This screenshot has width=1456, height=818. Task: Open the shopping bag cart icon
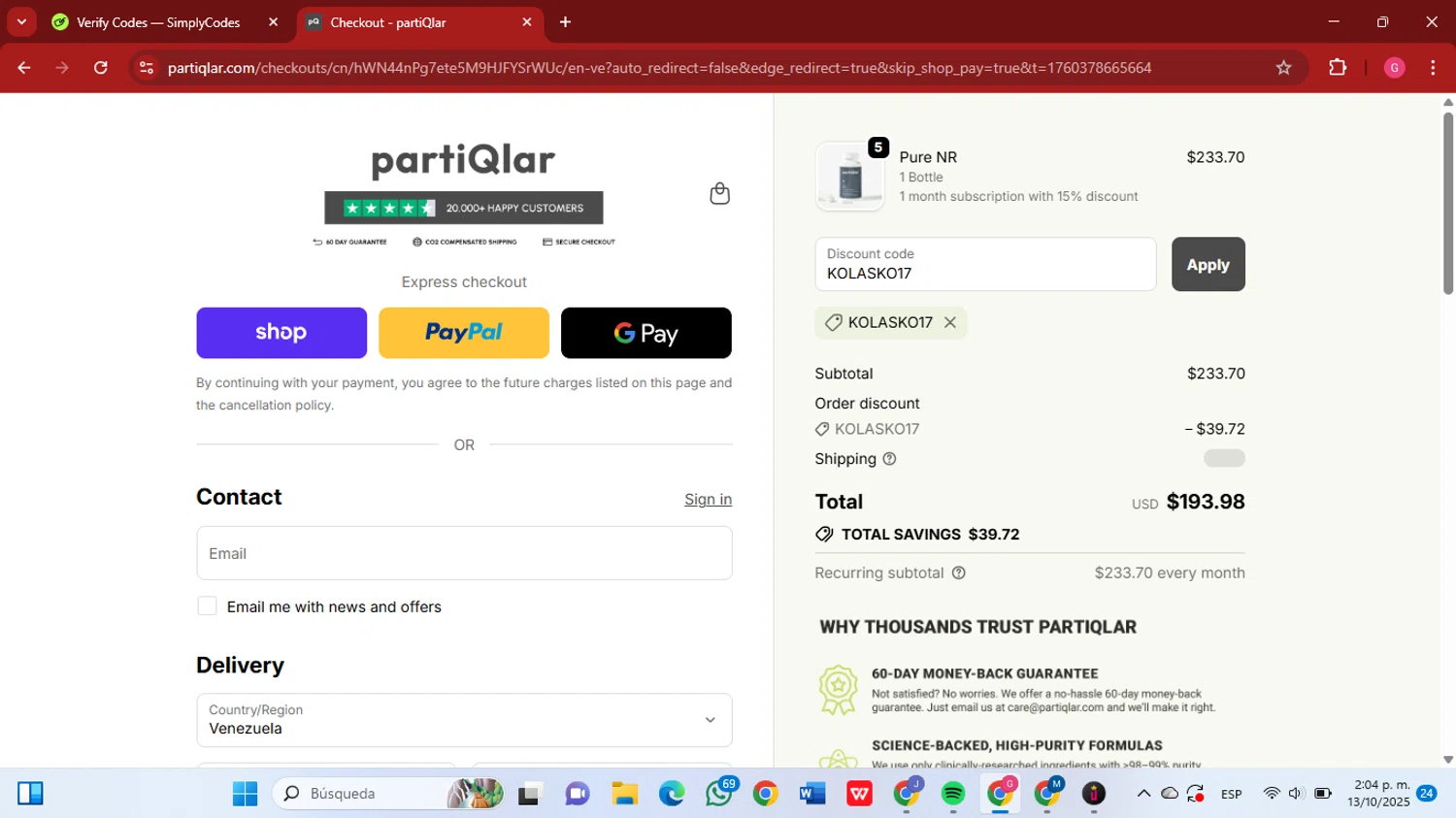[719, 193]
